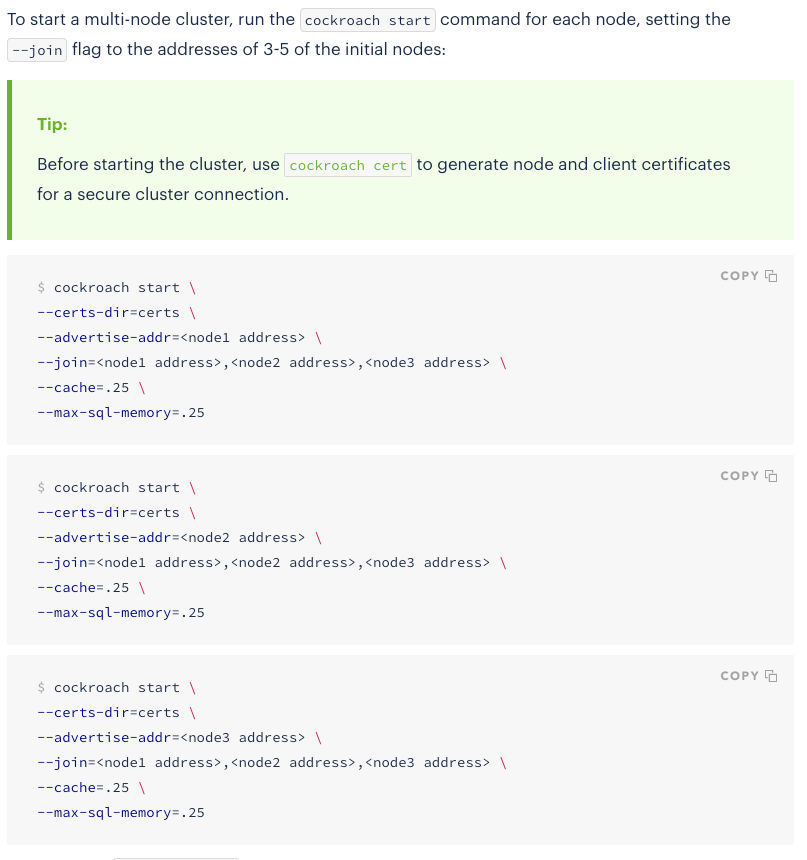Click the inline --join code snippet

(x=36, y=49)
